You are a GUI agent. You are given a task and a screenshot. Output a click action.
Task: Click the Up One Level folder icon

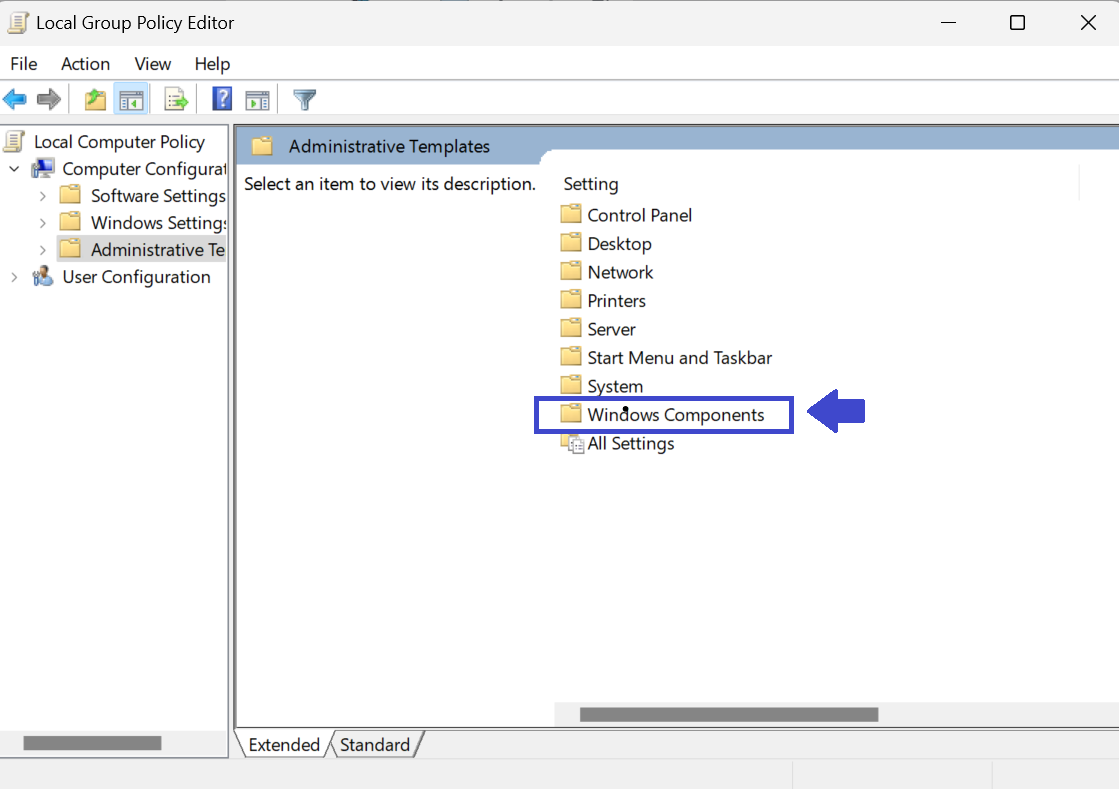(x=95, y=99)
